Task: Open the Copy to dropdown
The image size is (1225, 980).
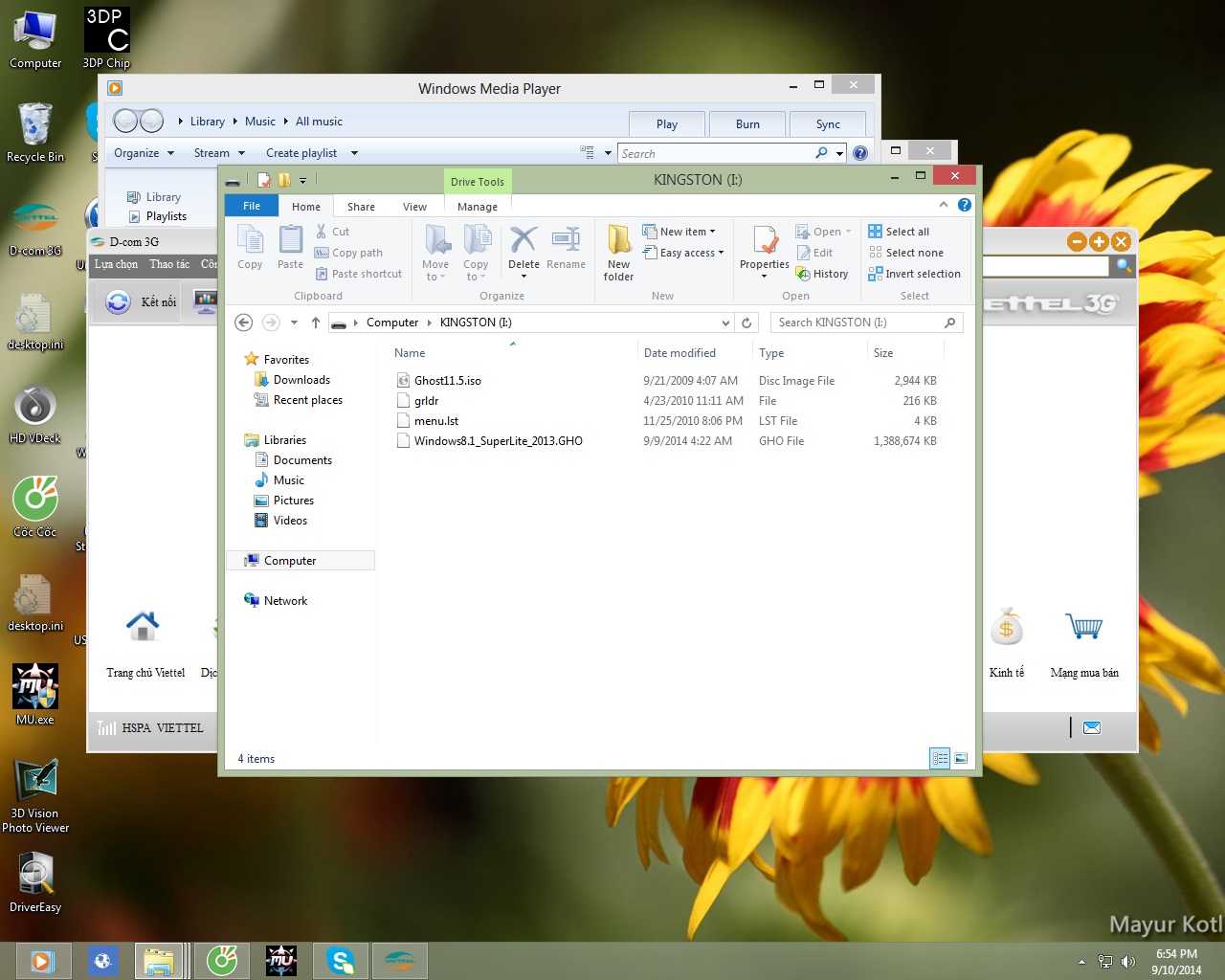Action: [476, 253]
